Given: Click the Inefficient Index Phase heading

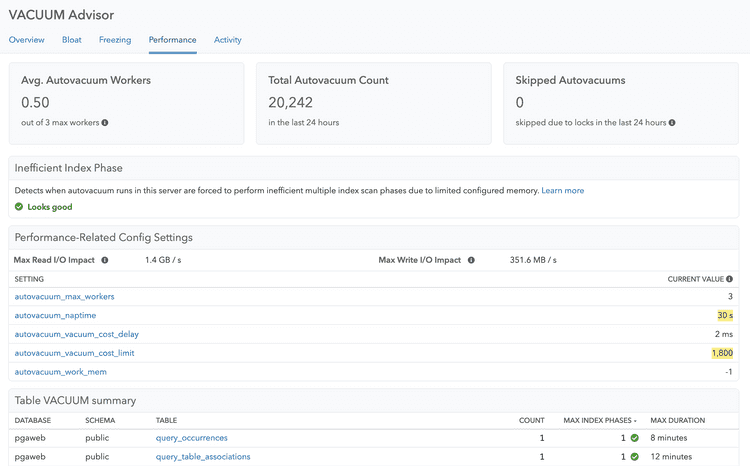Looking at the screenshot, I should pos(68,168).
